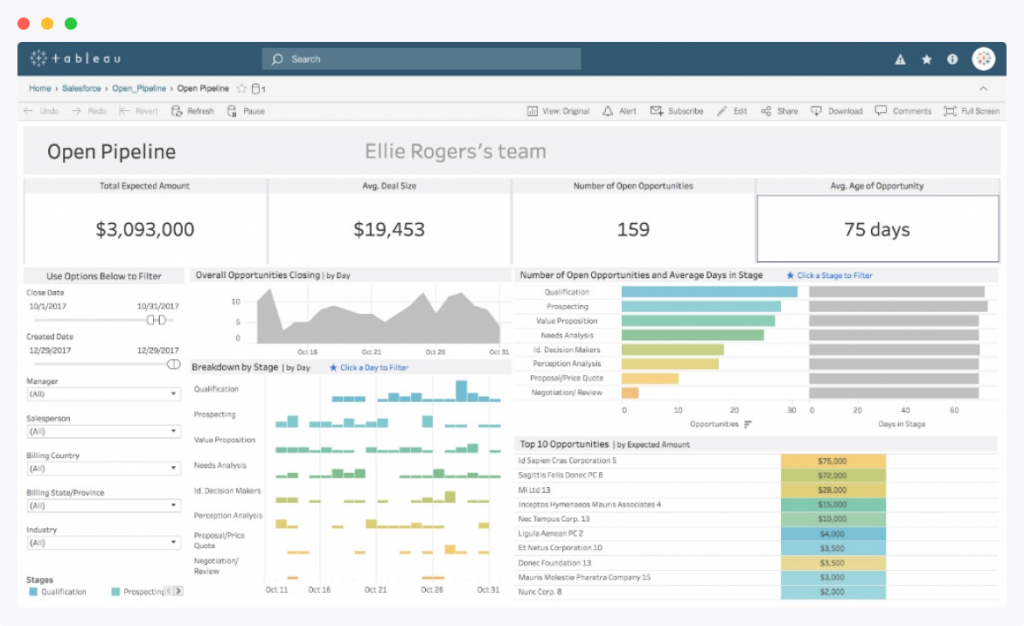Open the Industry filter dropdown
Image resolution: width=1024 pixels, height=626 pixels.
tap(103, 542)
